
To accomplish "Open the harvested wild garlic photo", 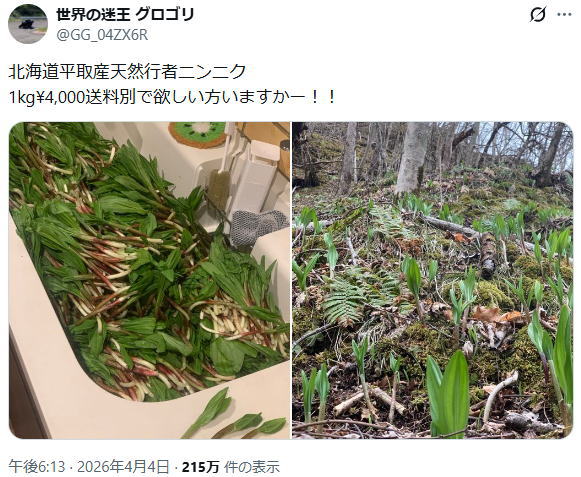I will [149, 280].
